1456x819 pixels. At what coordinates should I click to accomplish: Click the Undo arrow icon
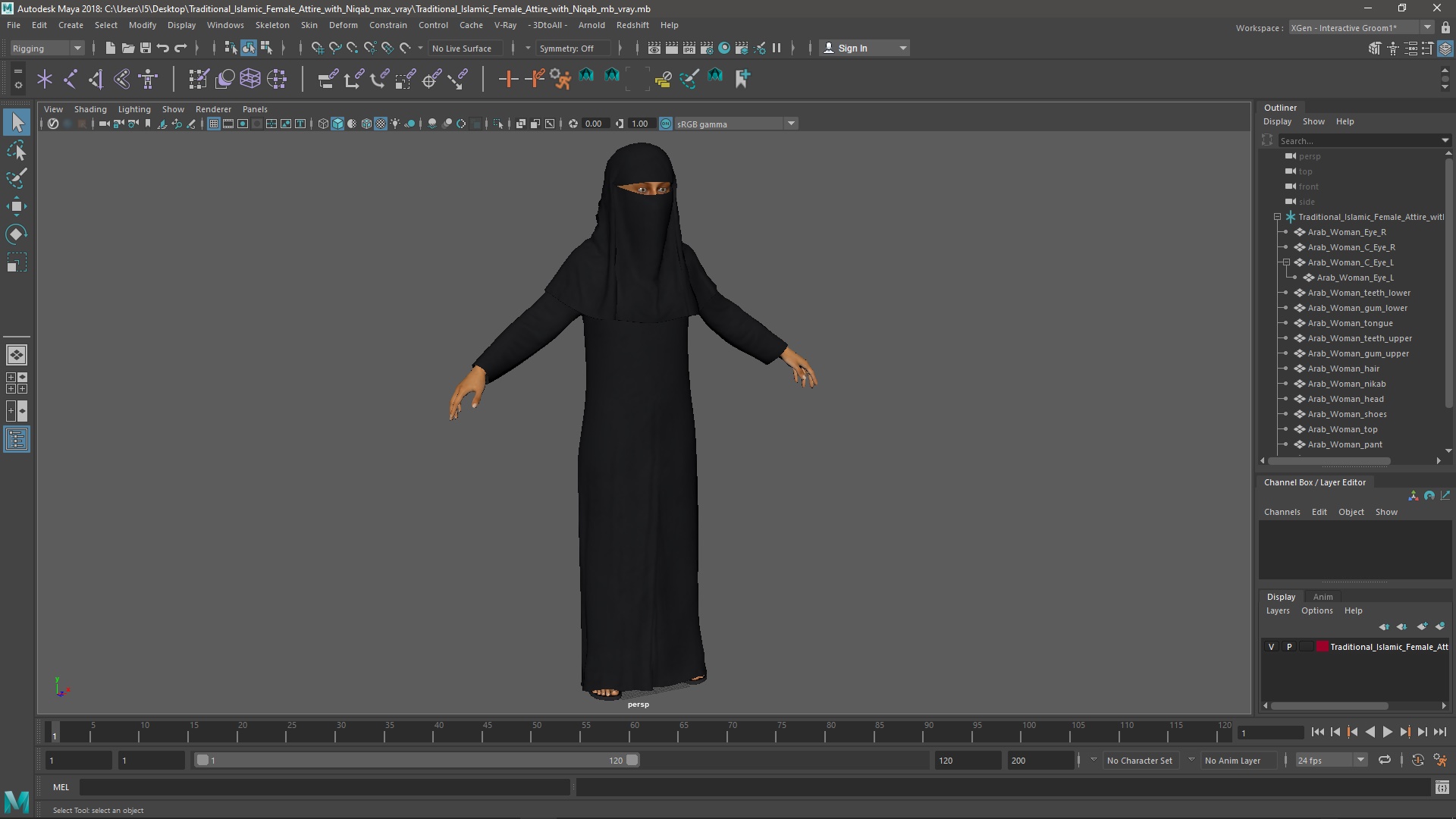[162, 48]
